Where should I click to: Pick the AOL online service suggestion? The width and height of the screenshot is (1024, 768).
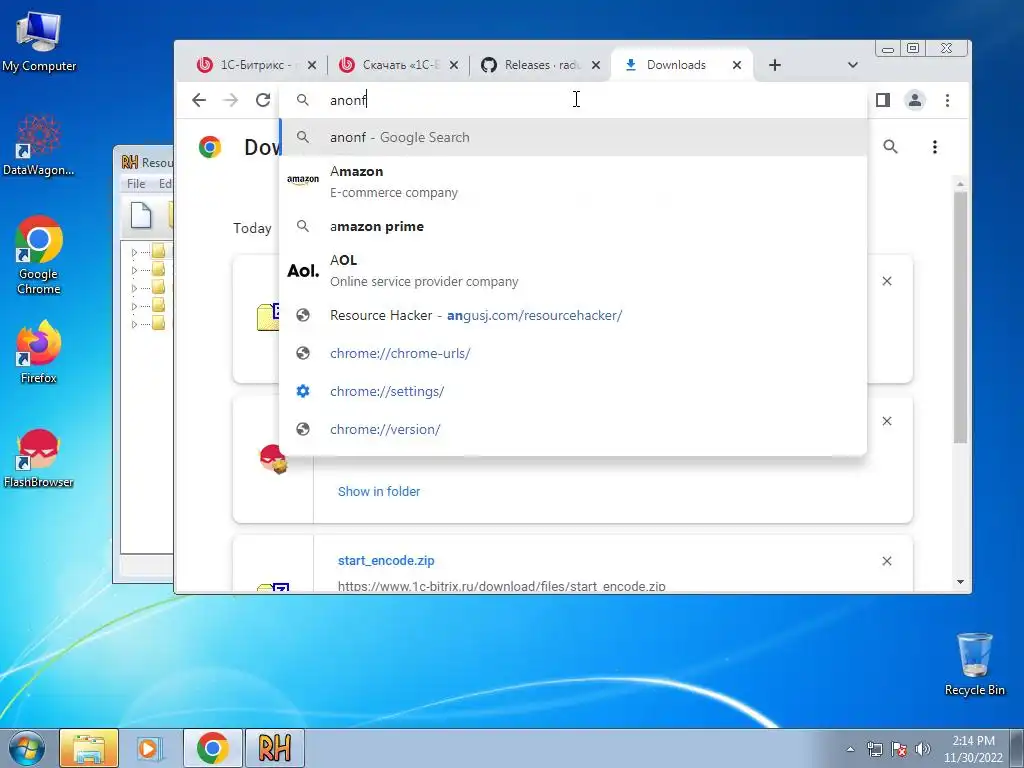[573, 270]
